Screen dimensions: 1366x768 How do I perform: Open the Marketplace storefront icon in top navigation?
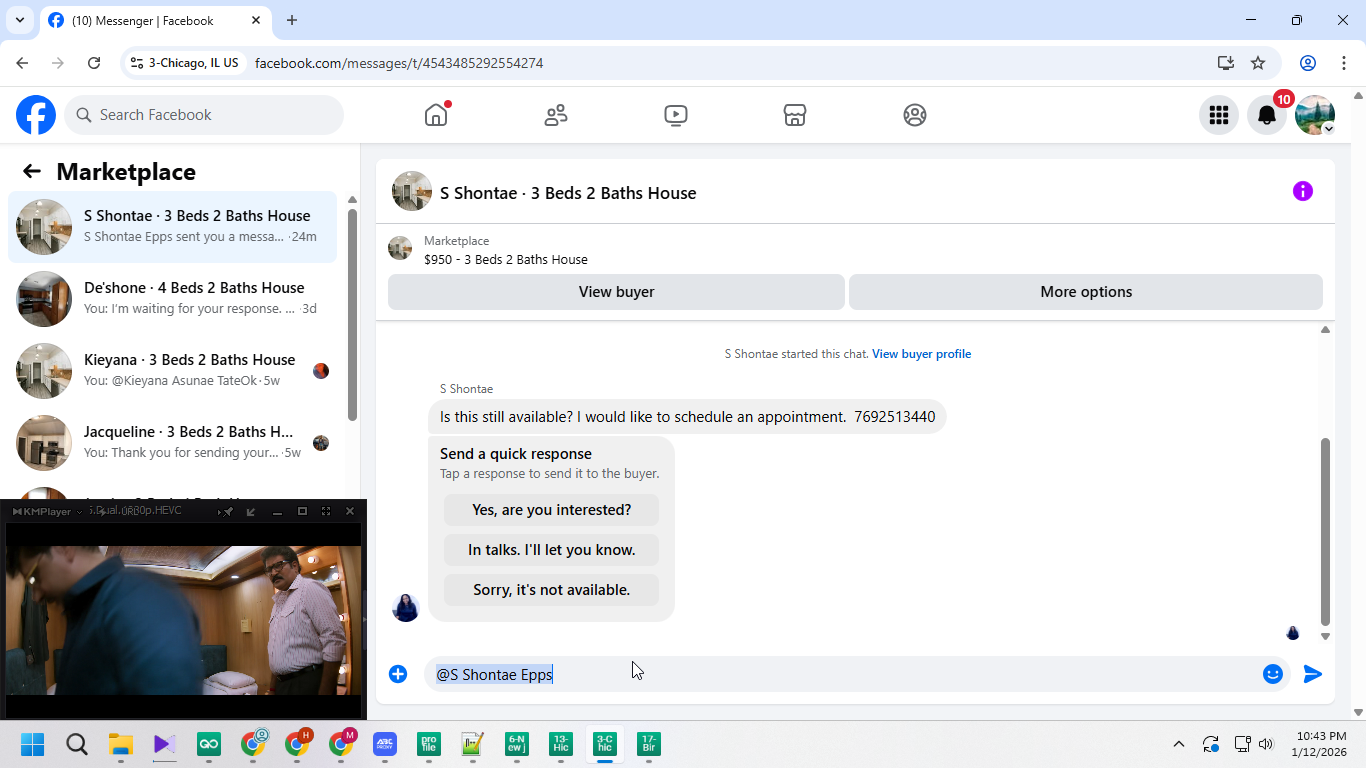tap(795, 115)
